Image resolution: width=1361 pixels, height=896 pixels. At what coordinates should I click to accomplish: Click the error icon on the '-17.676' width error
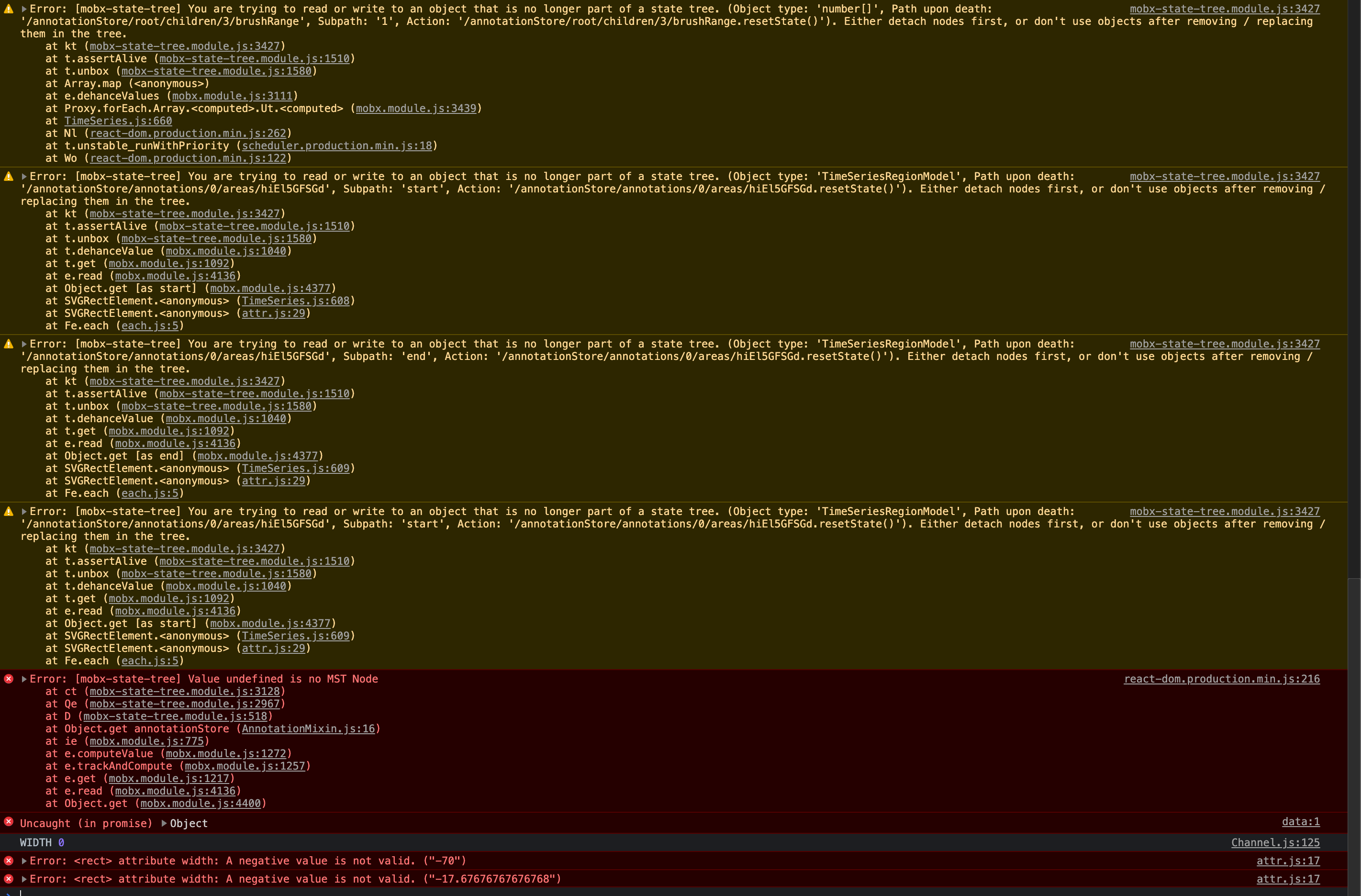click(x=8, y=879)
